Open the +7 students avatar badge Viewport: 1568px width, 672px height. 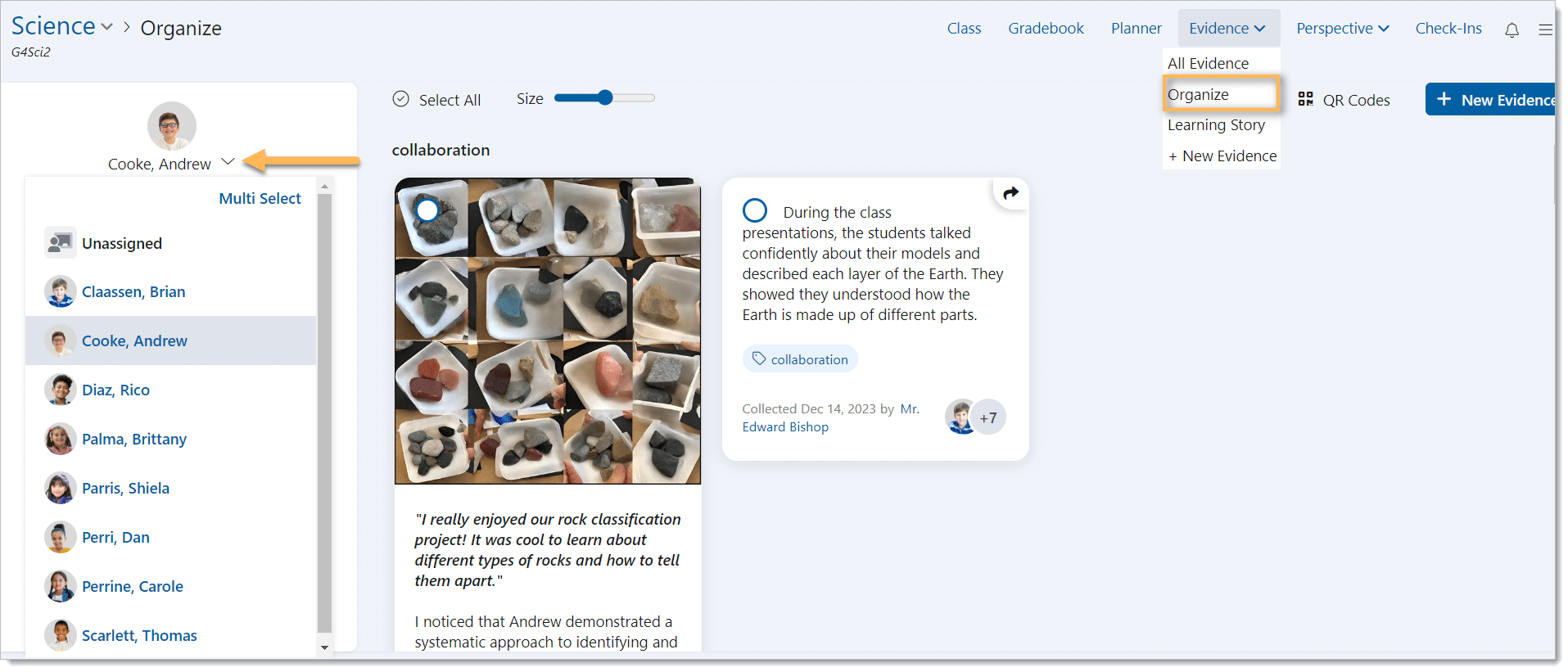coord(988,417)
